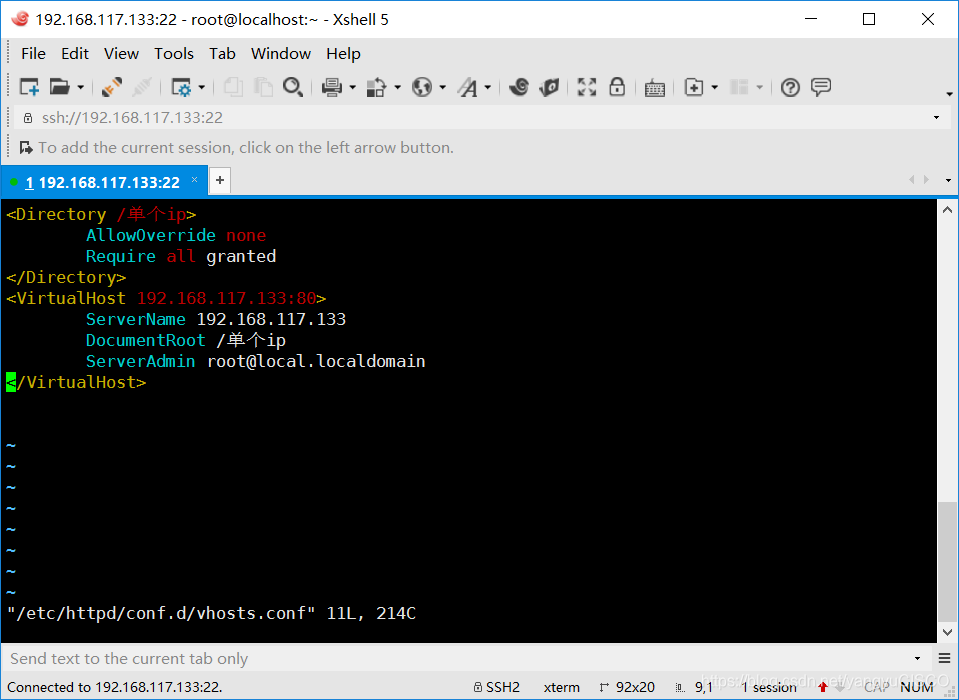Click the keyboard Key Mapping icon
Screen dimensions: 959x700
pyautogui.click(x=654, y=87)
